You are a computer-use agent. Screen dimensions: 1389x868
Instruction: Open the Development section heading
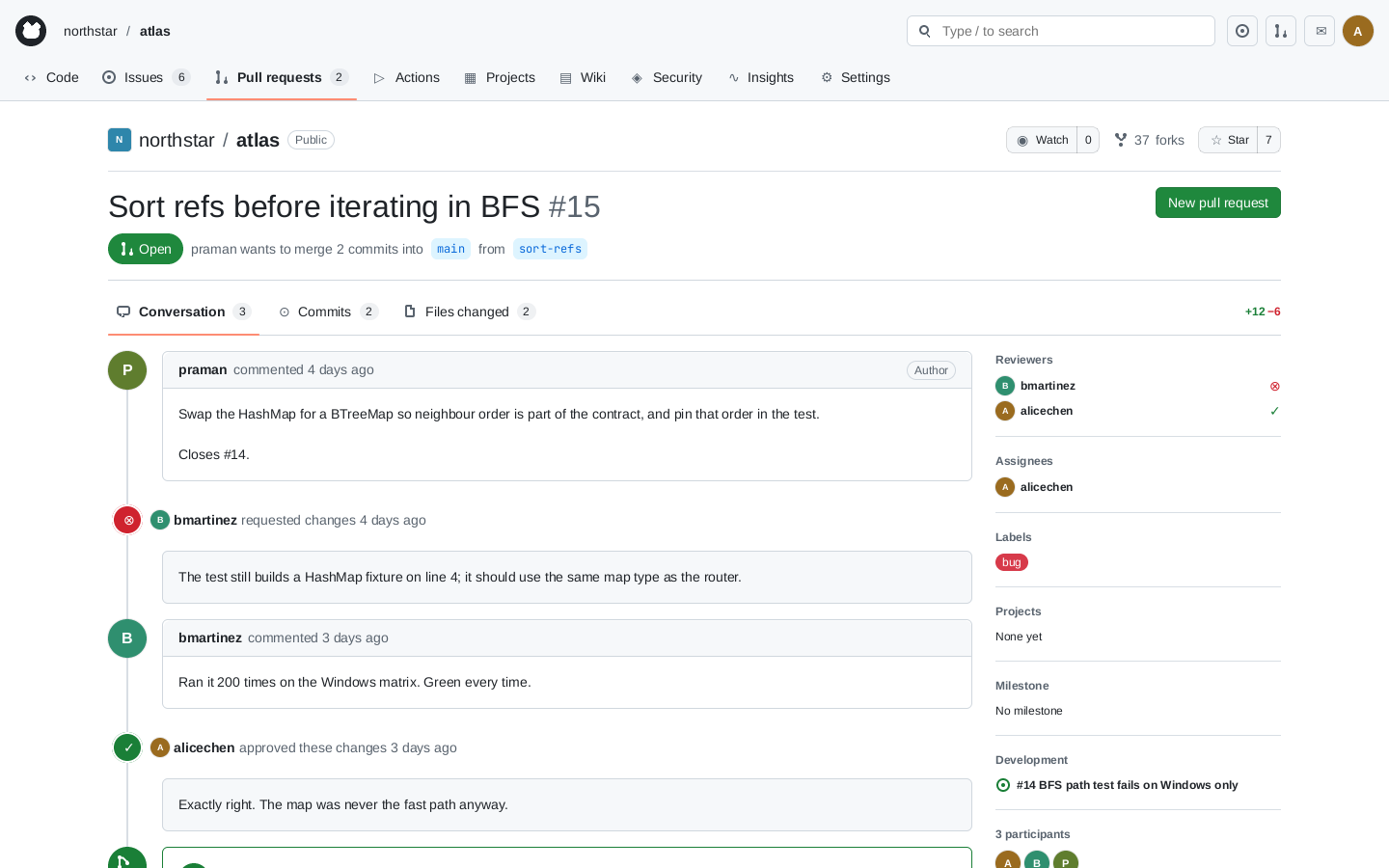pos(1032,760)
